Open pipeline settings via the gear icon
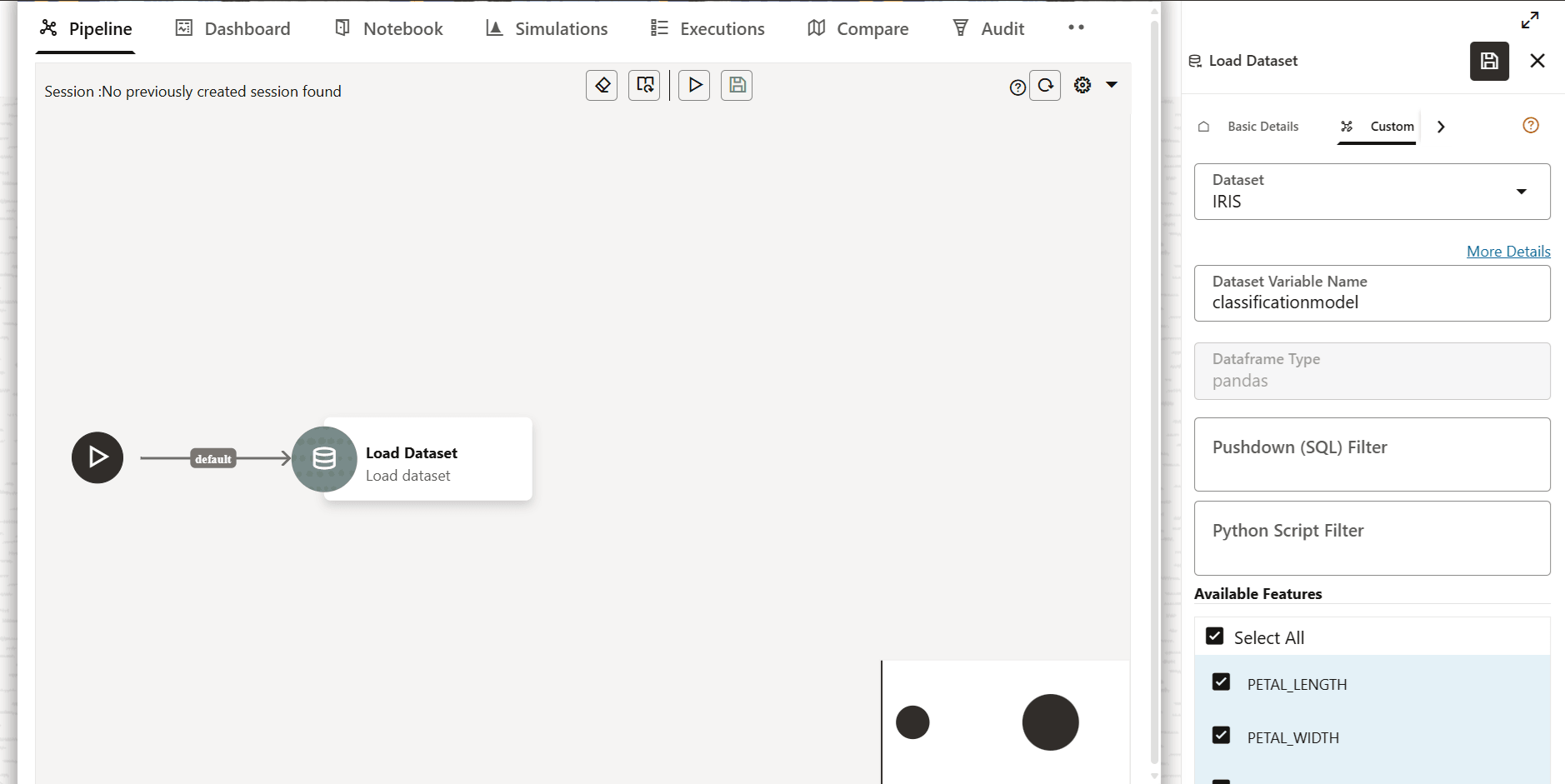 point(1081,84)
